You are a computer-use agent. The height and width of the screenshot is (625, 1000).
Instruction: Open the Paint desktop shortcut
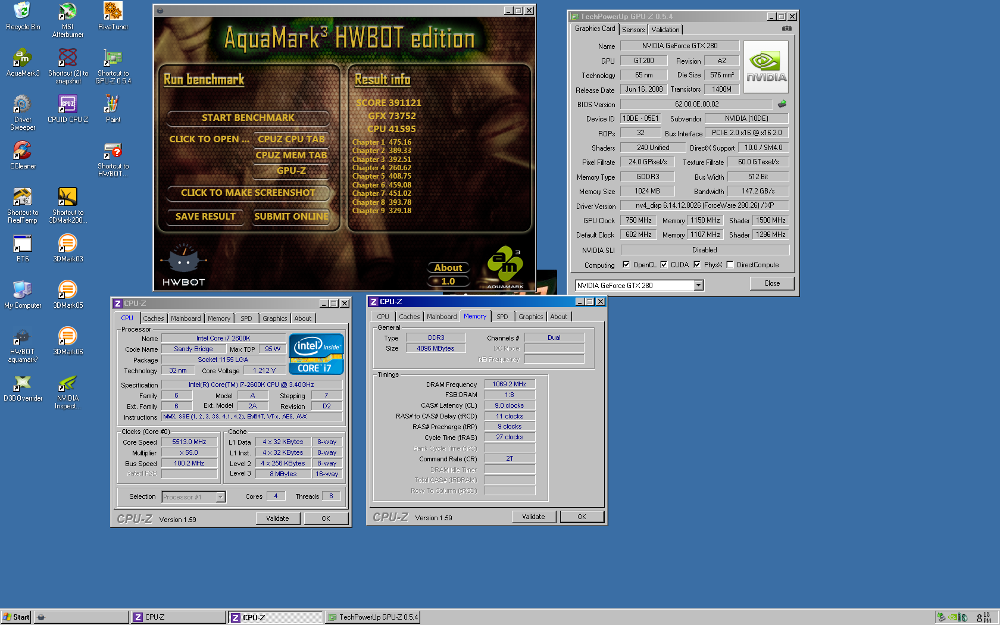113,108
